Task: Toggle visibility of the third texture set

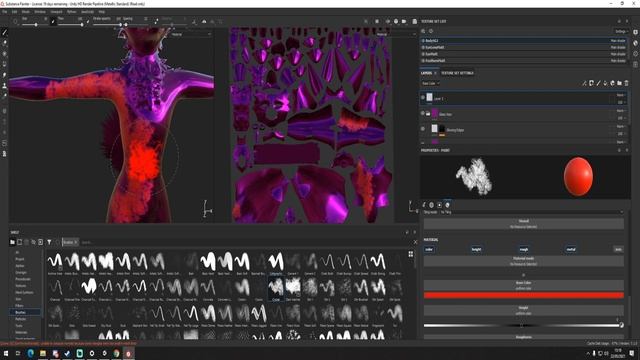Action: (x=423, y=54)
